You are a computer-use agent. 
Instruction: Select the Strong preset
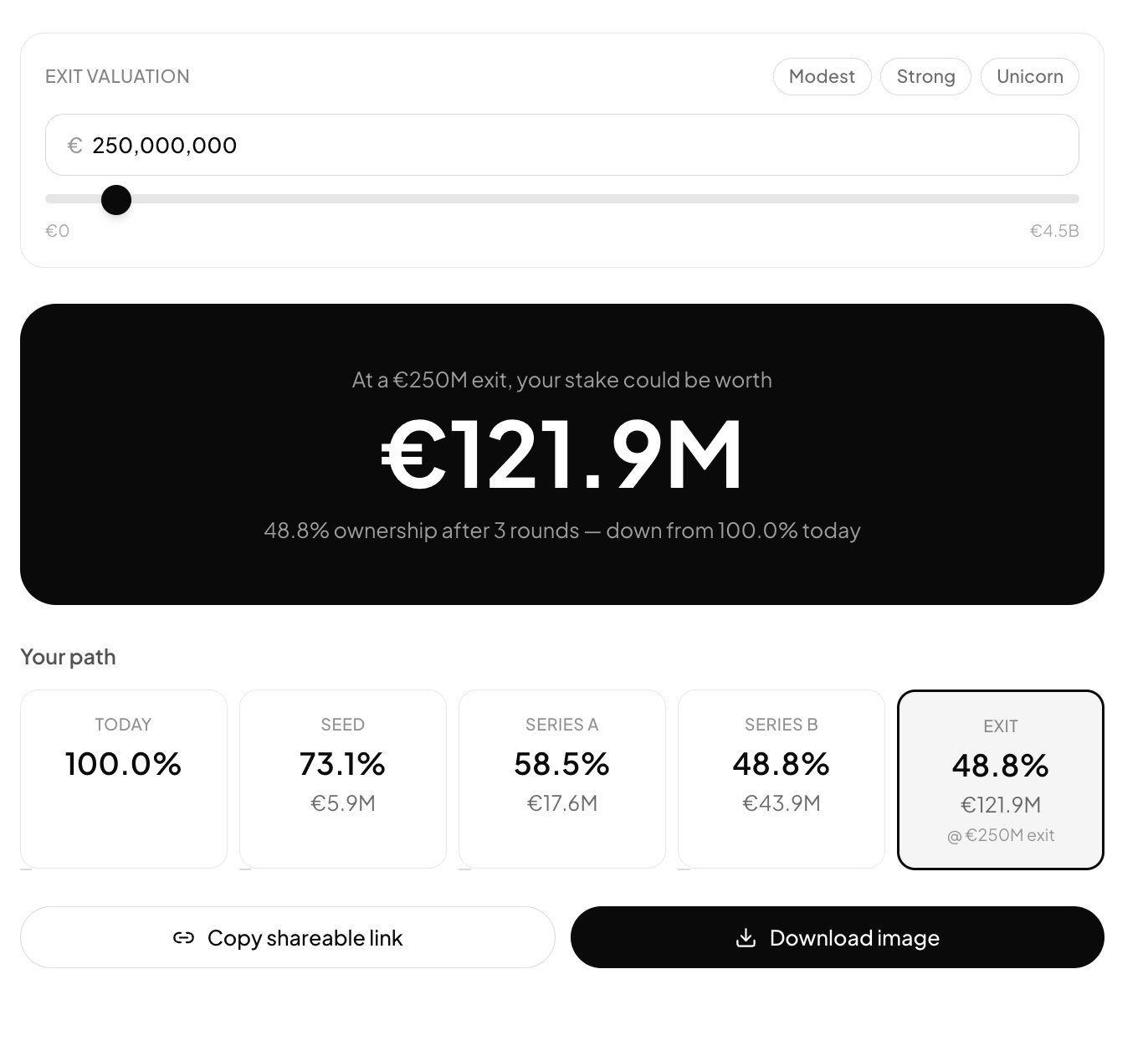925,76
